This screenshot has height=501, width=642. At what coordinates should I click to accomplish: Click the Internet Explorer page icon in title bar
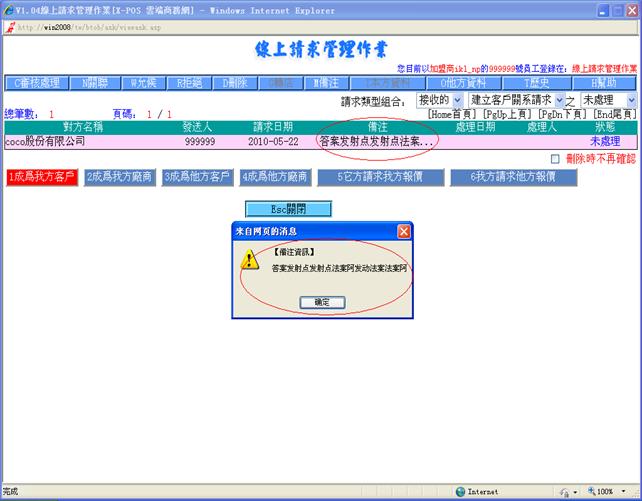coord(8,9)
